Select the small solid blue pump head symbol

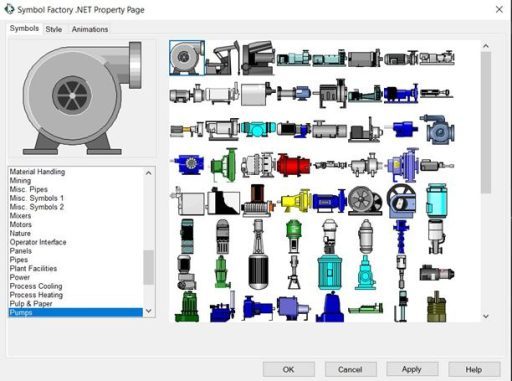(403, 129)
